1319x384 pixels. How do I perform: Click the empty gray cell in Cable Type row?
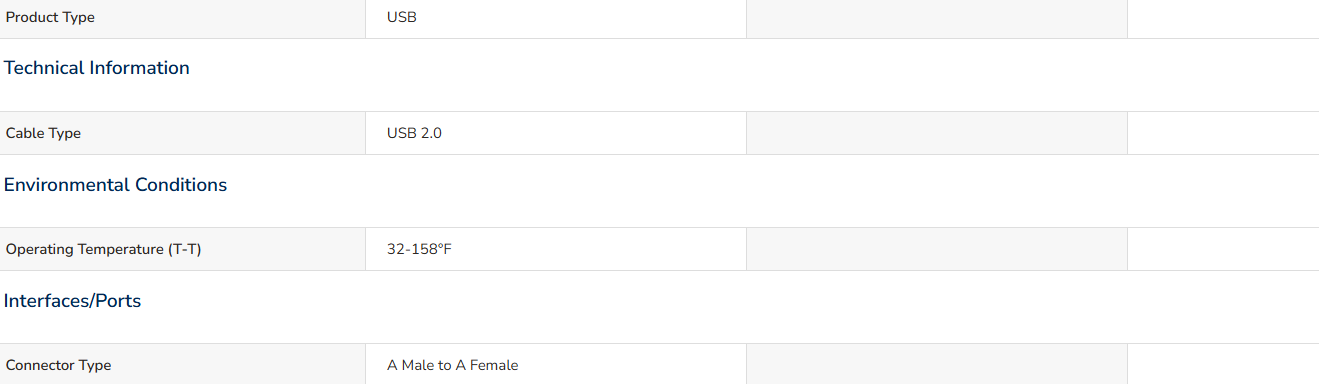tap(937, 133)
